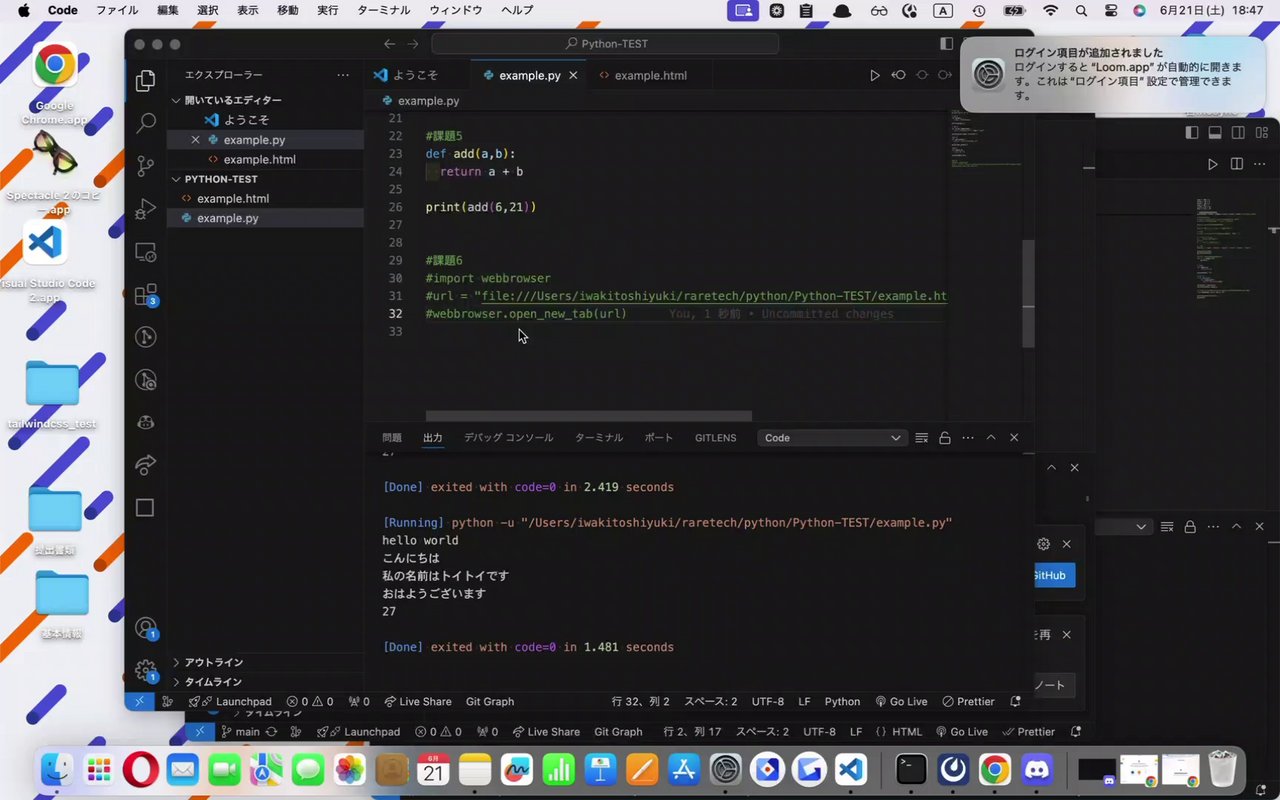This screenshot has height=800, width=1280.
Task: Open the Live Share arrow icon in activity bar
Action: pos(146,465)
